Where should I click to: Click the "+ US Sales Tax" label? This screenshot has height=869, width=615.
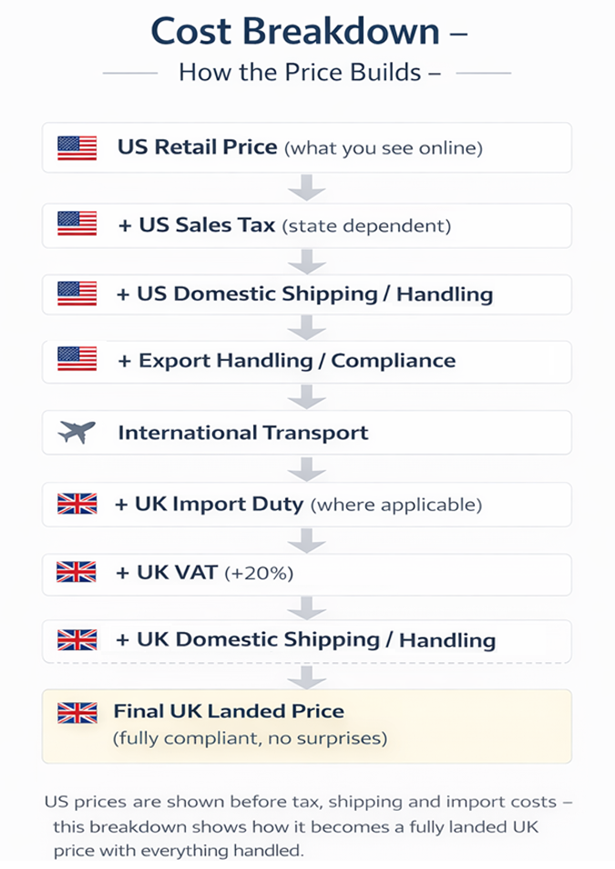tap(196, 225)
